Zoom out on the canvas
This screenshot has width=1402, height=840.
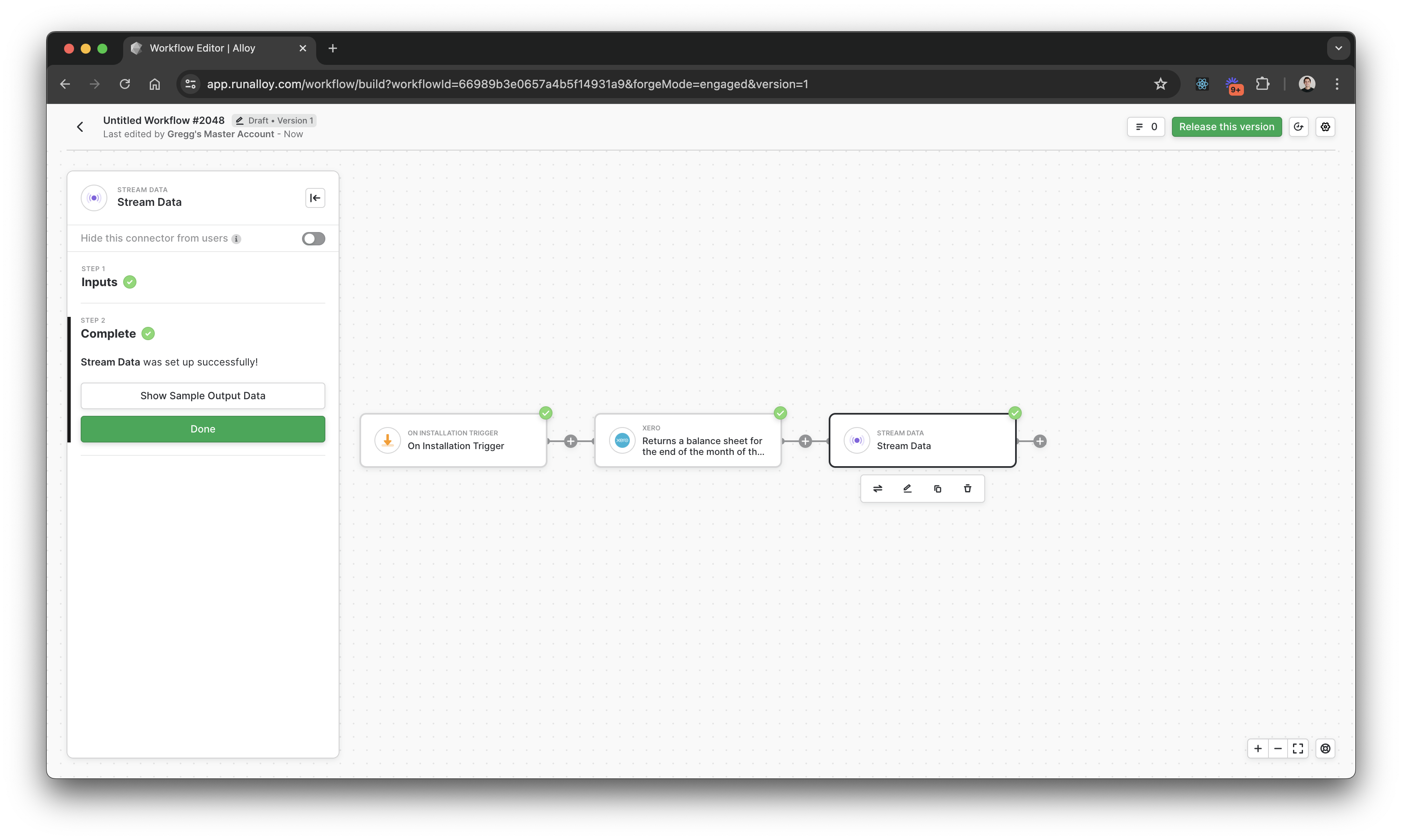pos(1278,748)
